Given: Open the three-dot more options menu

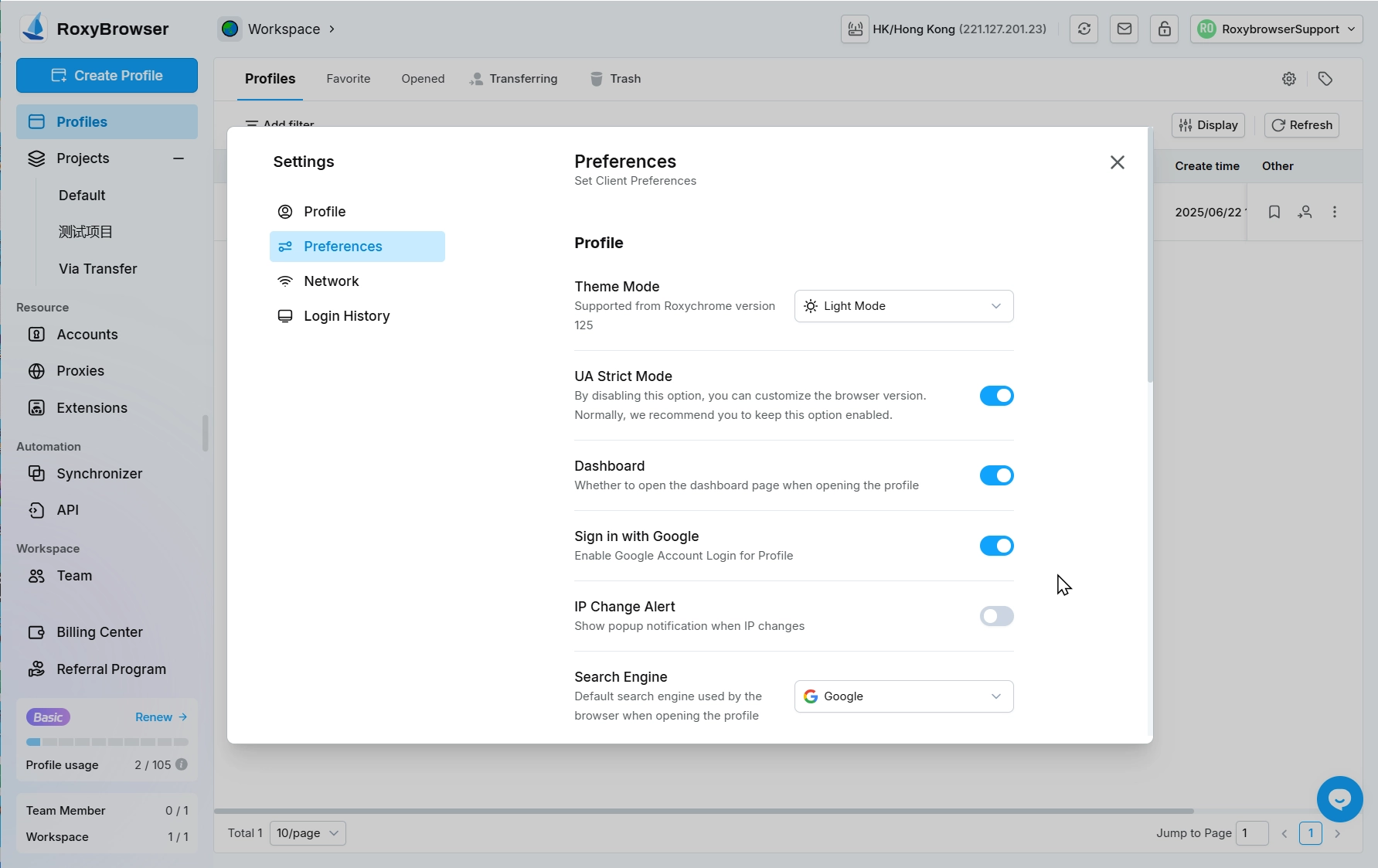Looking at the screenshot, I should pos(1334,212).
